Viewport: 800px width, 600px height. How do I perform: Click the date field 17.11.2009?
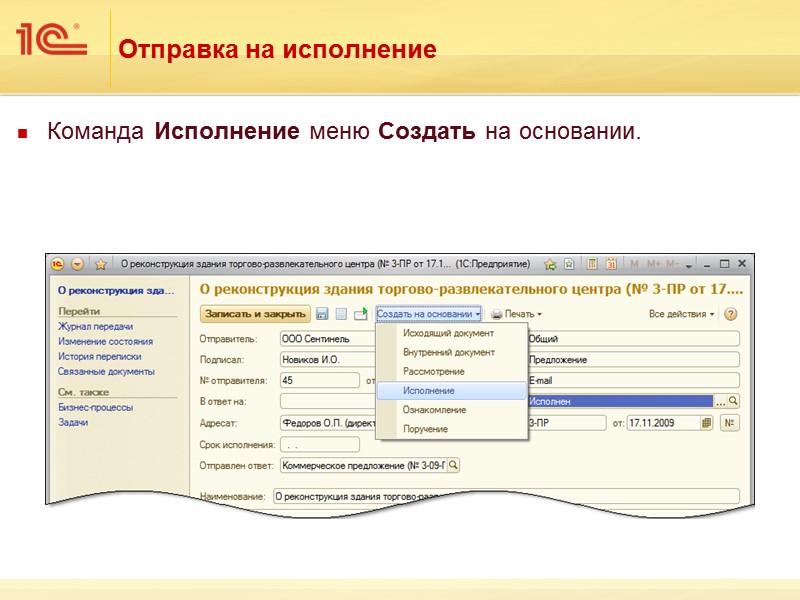(663, 423)
